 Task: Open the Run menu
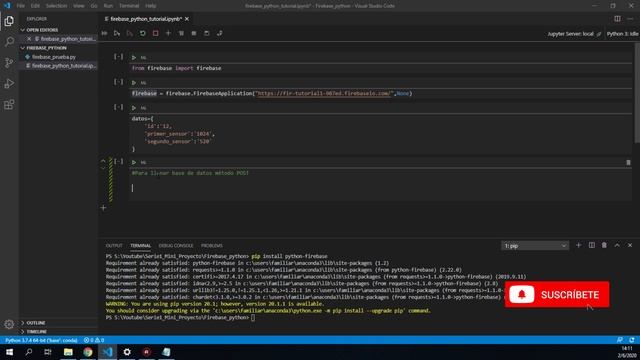coord(108,6)
